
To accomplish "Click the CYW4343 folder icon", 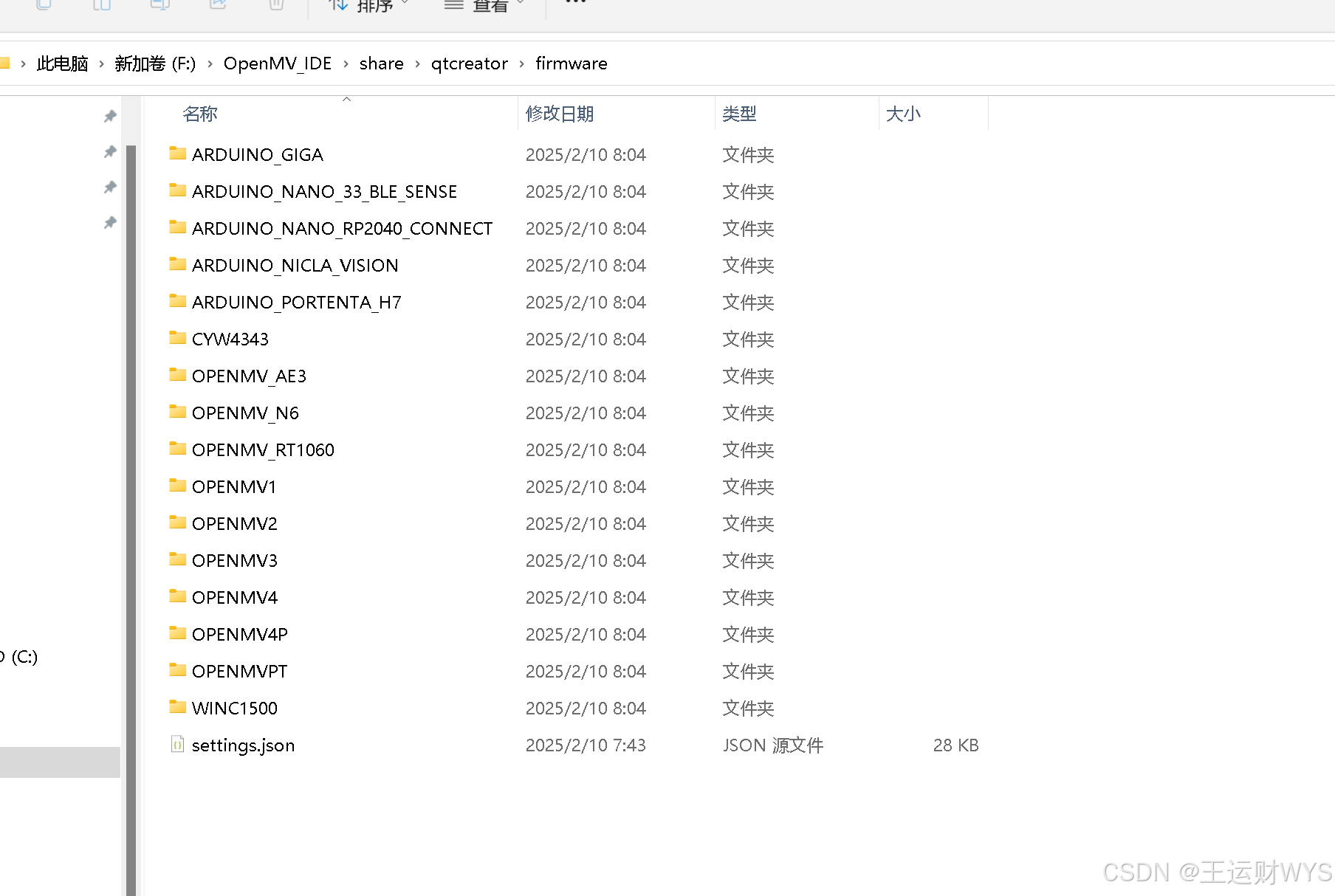I will coord(177,338).
